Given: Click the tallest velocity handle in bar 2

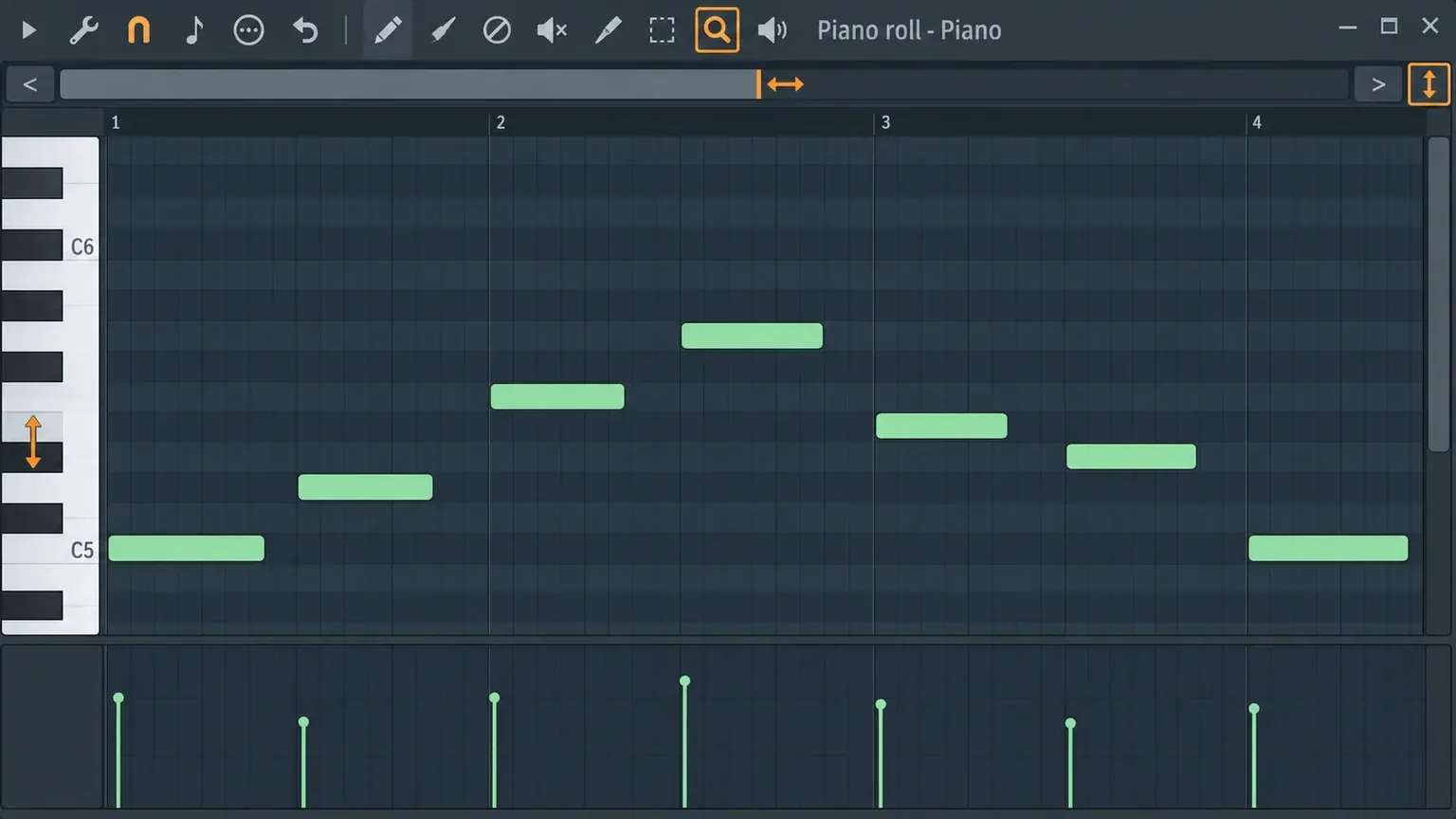Looking at the screenshot, I should [x=684, y=681].
